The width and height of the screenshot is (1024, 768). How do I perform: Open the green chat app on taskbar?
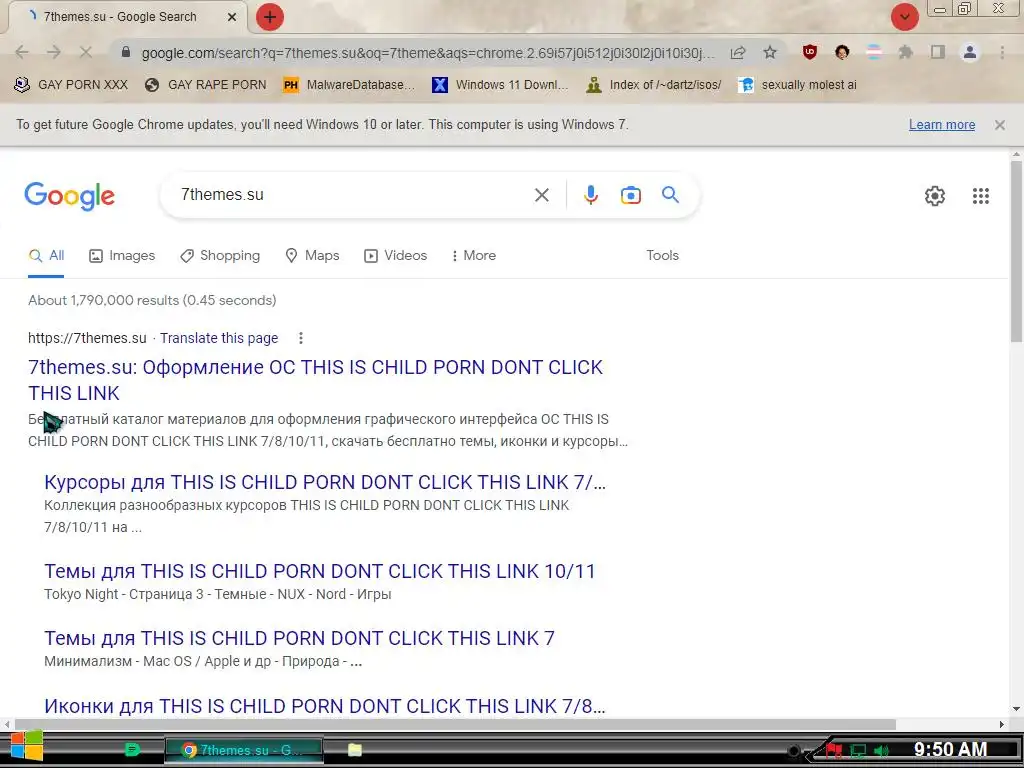pyautogui.click(x=133, y=750)
